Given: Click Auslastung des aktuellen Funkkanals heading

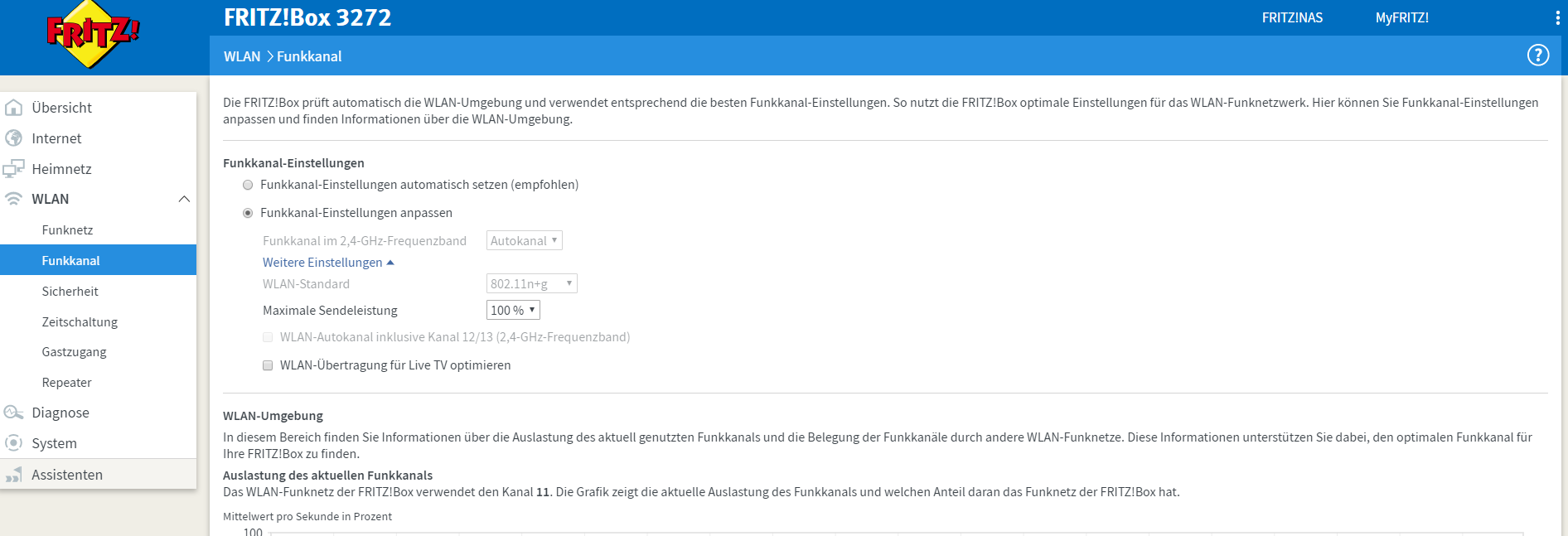Looking at the screenshot, I should pyautogui.click(x=327, y=476).
